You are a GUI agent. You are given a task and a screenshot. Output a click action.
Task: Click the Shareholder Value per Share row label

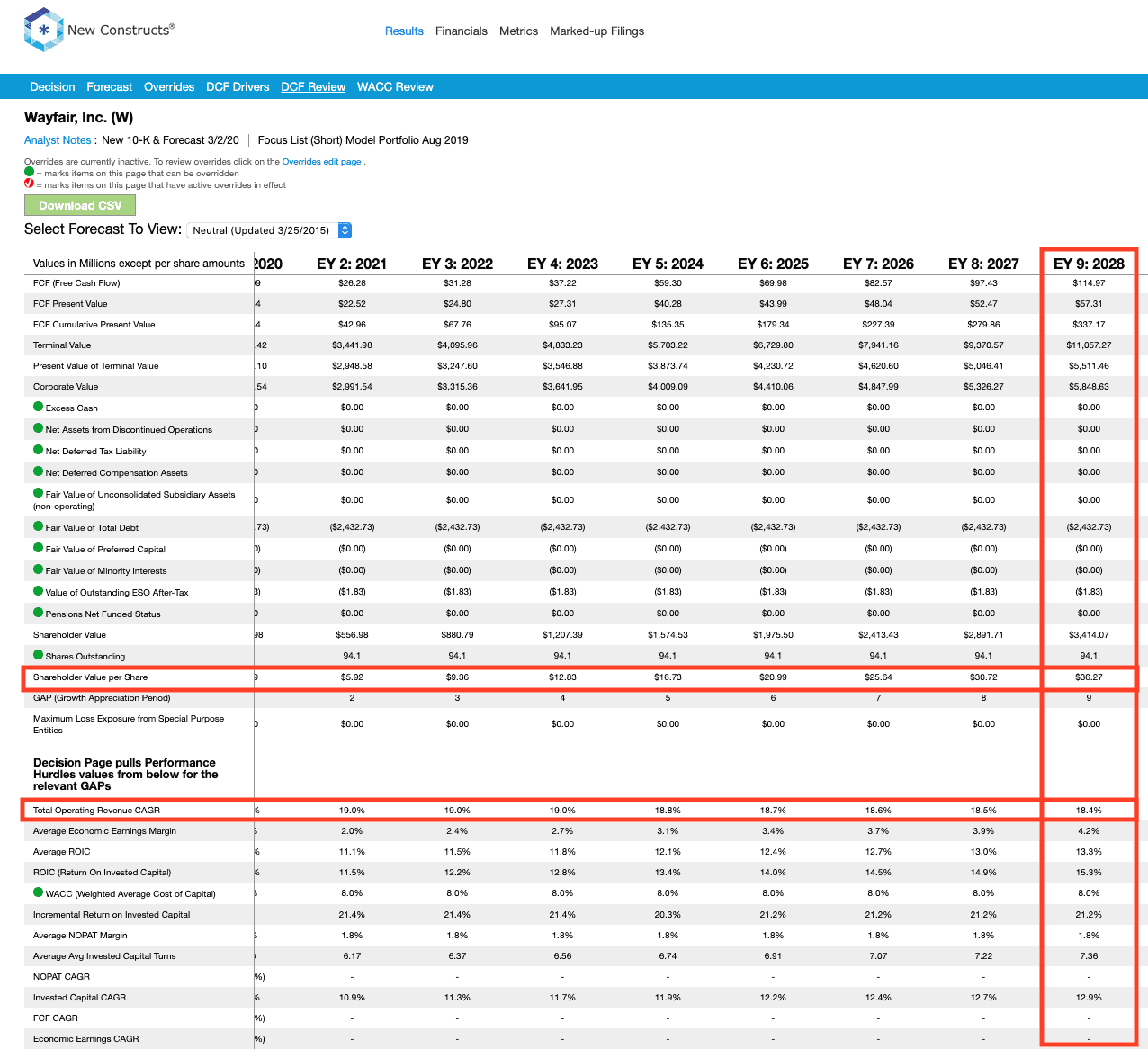coord(90,677)
